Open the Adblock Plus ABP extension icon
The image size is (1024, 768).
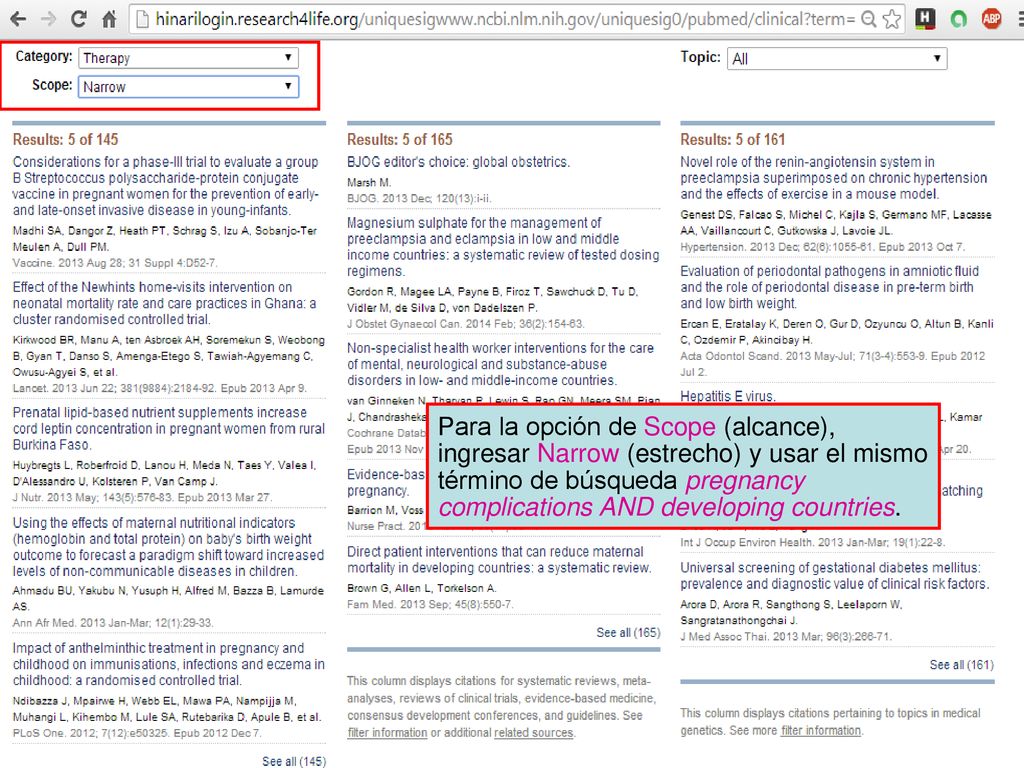(991, 19)
